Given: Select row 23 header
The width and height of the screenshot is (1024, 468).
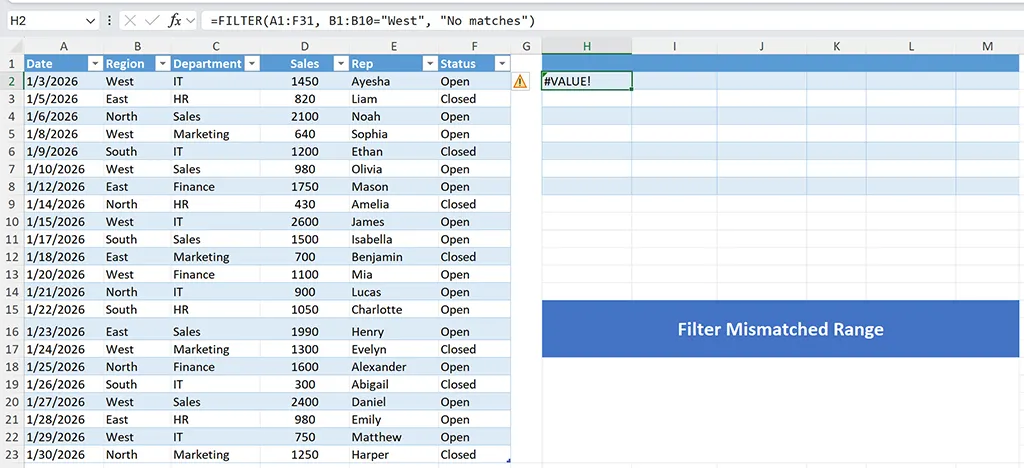Looking at the screenshot, I should click(x=12, y=454).
